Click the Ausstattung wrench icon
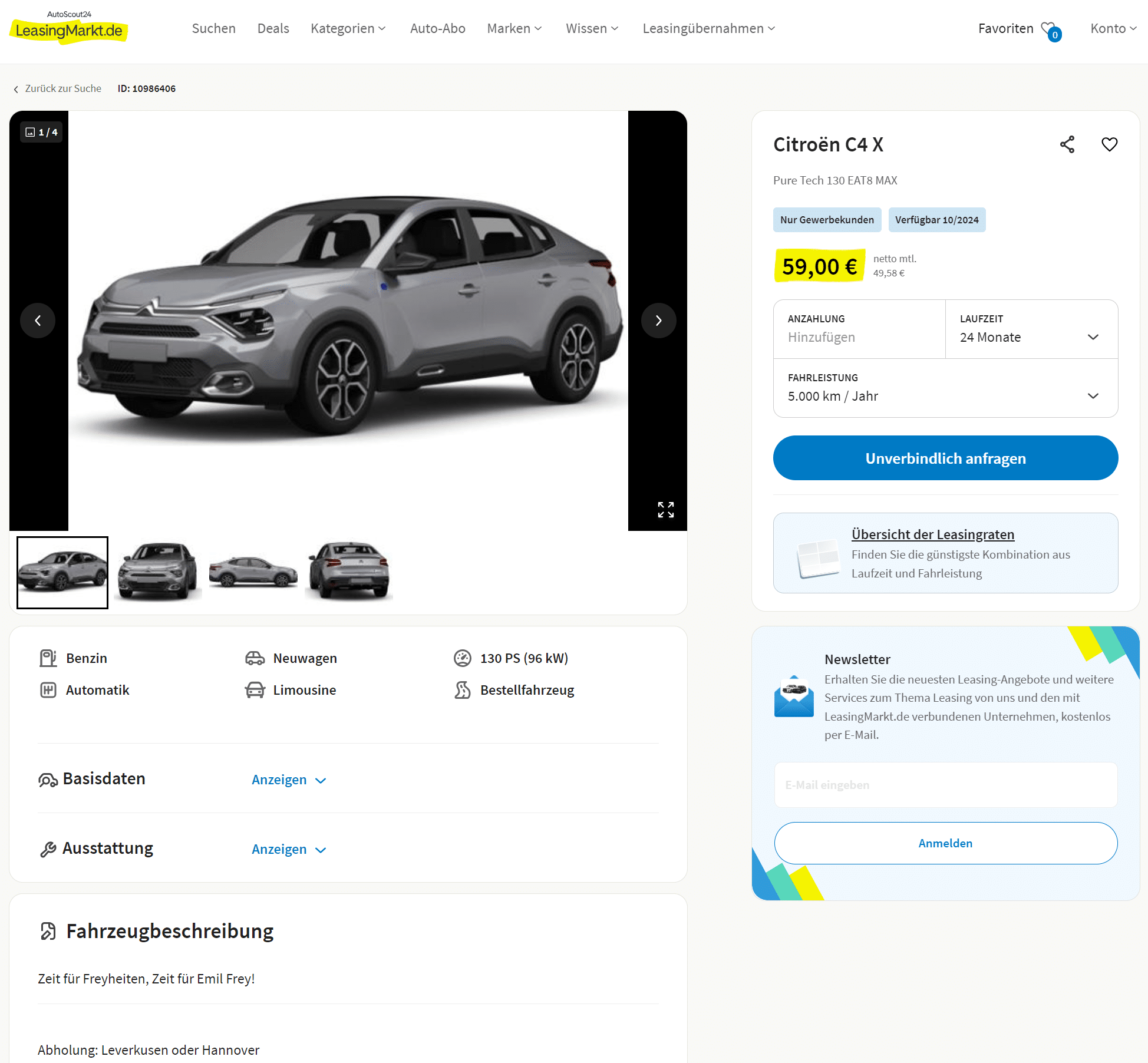The image size is (1148, 1063). [48, 849]
